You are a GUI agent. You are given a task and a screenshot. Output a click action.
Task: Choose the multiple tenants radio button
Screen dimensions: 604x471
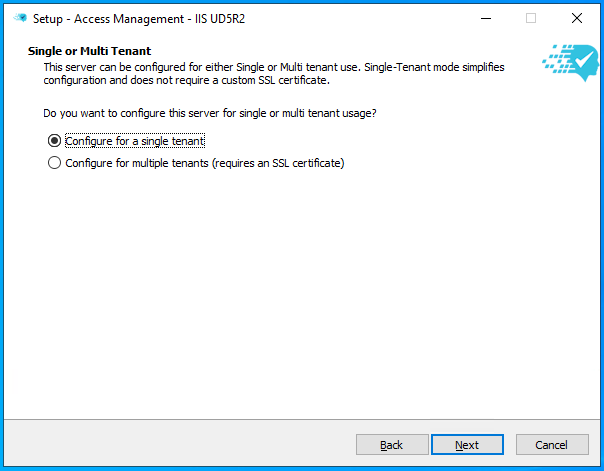click(x=54, y=163)
